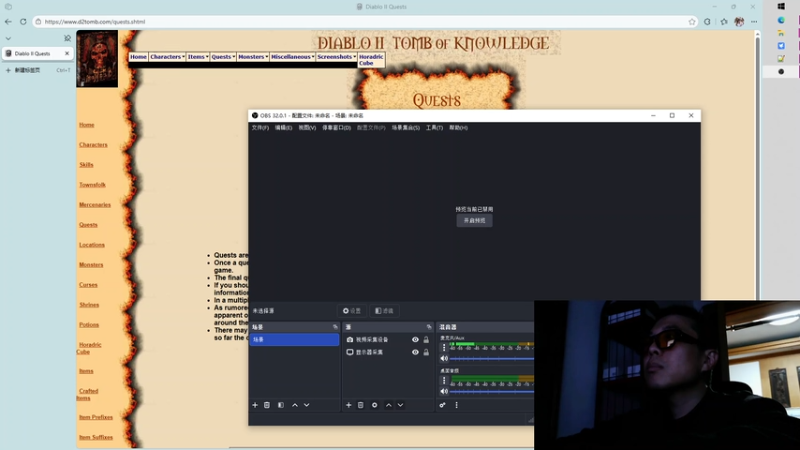This screenshot has width=800, height=450.
Task: Mute the mic/Aux channel speaker icon
Action: pos(444,359)
